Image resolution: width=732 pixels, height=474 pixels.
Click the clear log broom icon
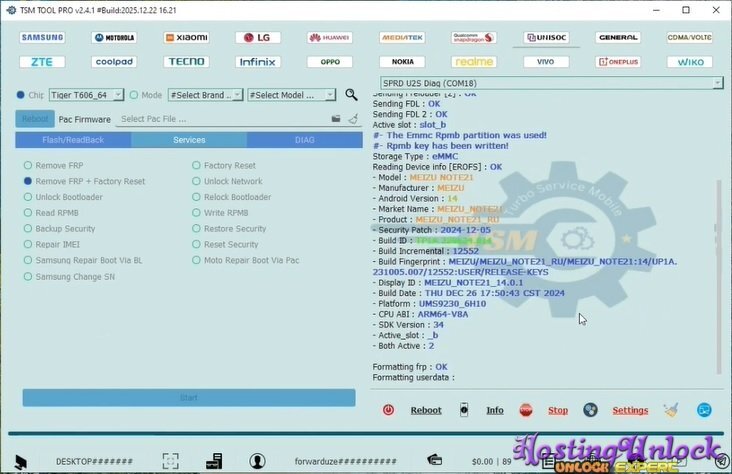(x=671, y=410)
